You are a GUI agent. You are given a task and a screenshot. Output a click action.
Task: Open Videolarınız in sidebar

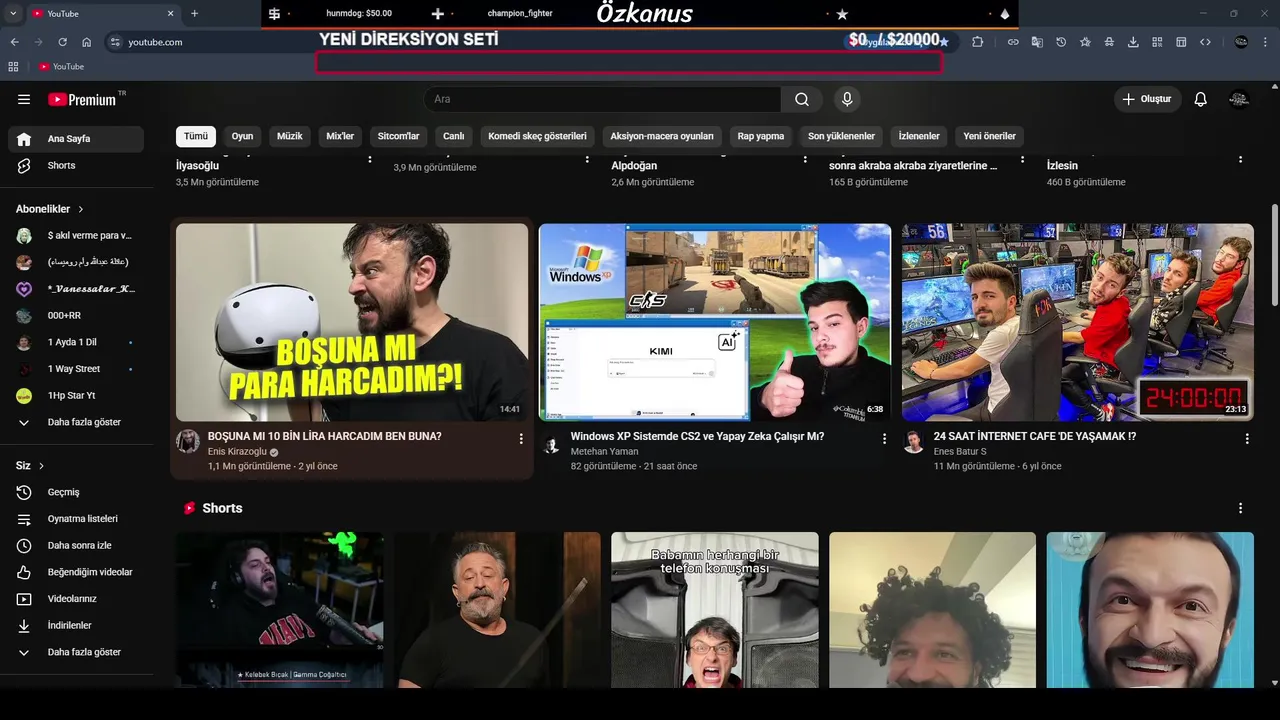[76, 599]
